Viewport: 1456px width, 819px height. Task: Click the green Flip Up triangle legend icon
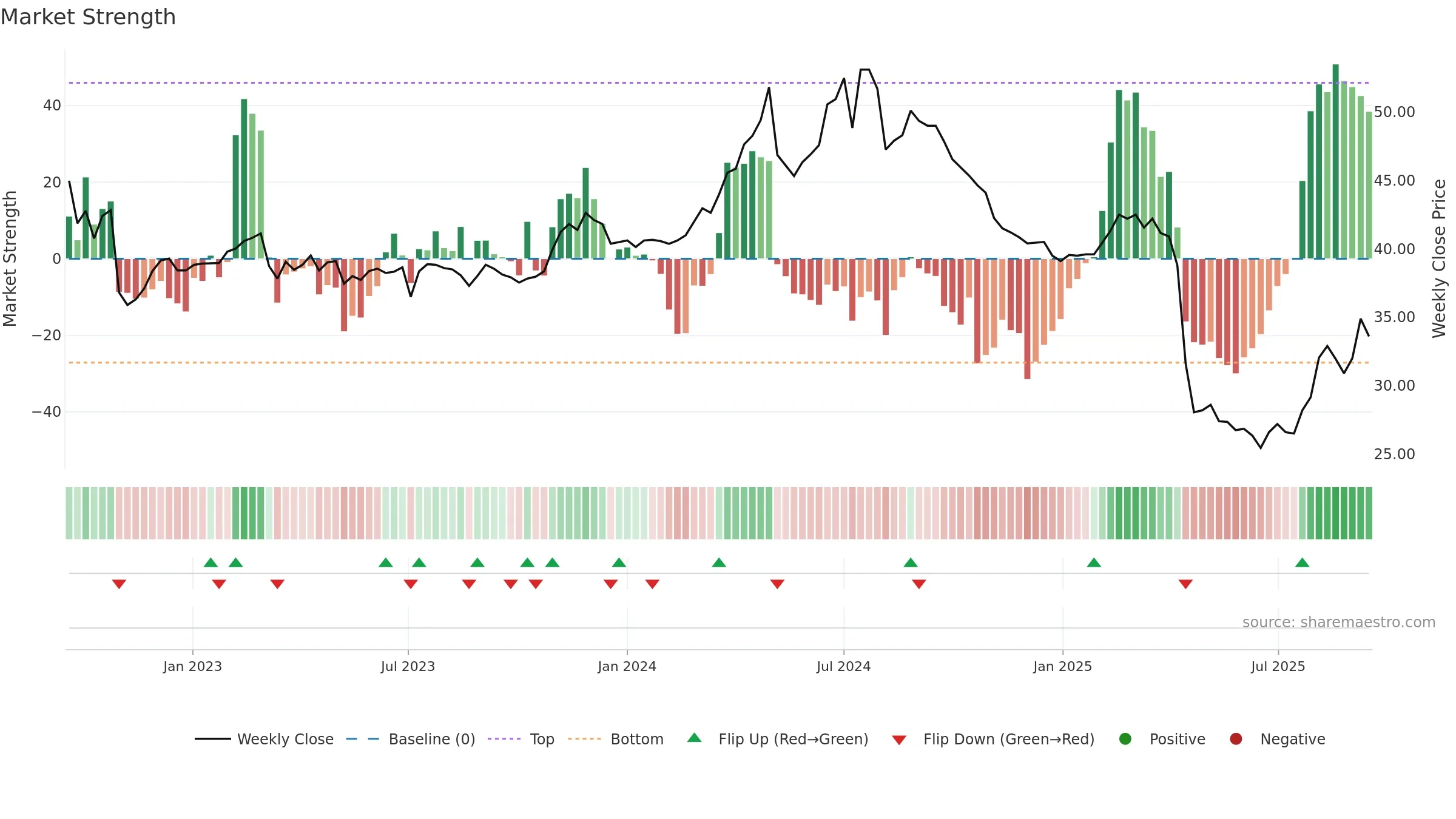click(x=695, y=738)
